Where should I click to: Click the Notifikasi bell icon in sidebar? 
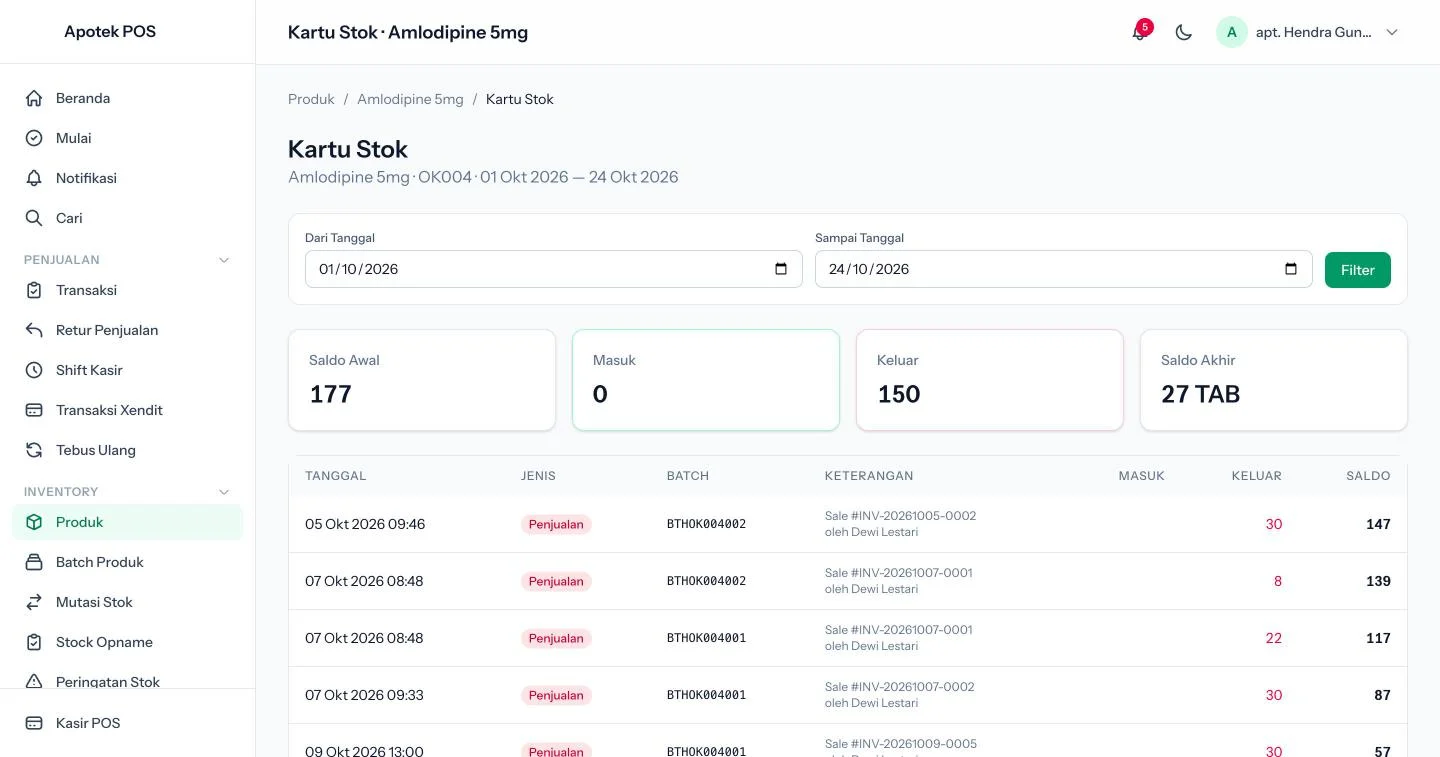[34, 178]
